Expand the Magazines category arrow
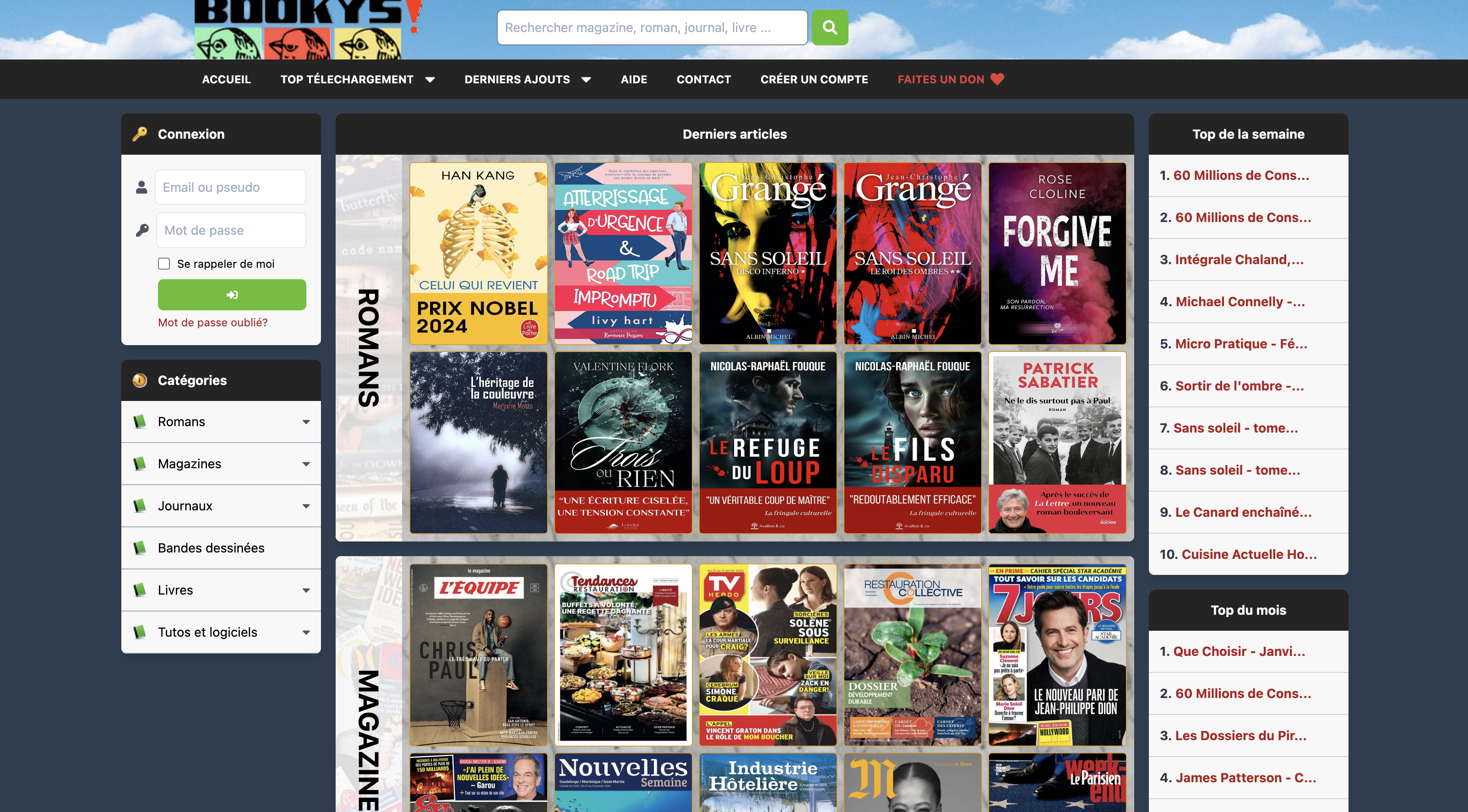This screenshot has height=812, width=1468. pyautogui.click(x=306, y=465)
